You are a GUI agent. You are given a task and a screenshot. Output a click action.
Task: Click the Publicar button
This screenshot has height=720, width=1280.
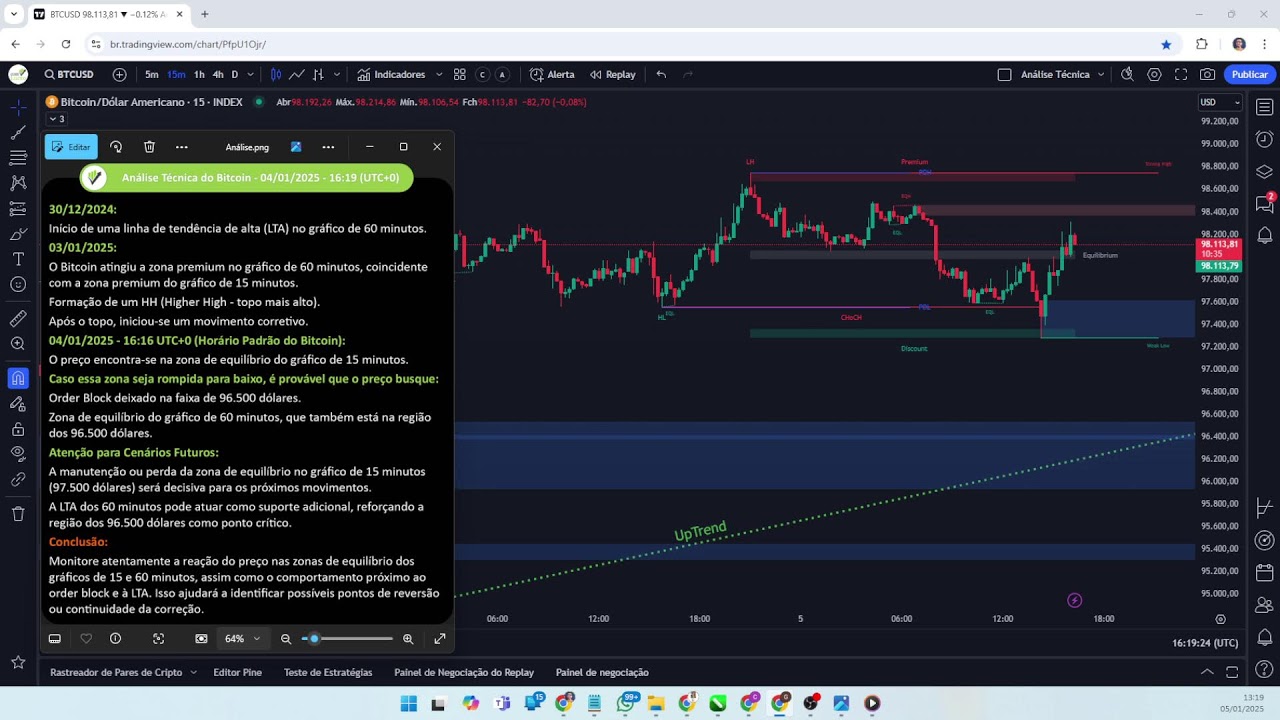click(x=1249, y=74)
